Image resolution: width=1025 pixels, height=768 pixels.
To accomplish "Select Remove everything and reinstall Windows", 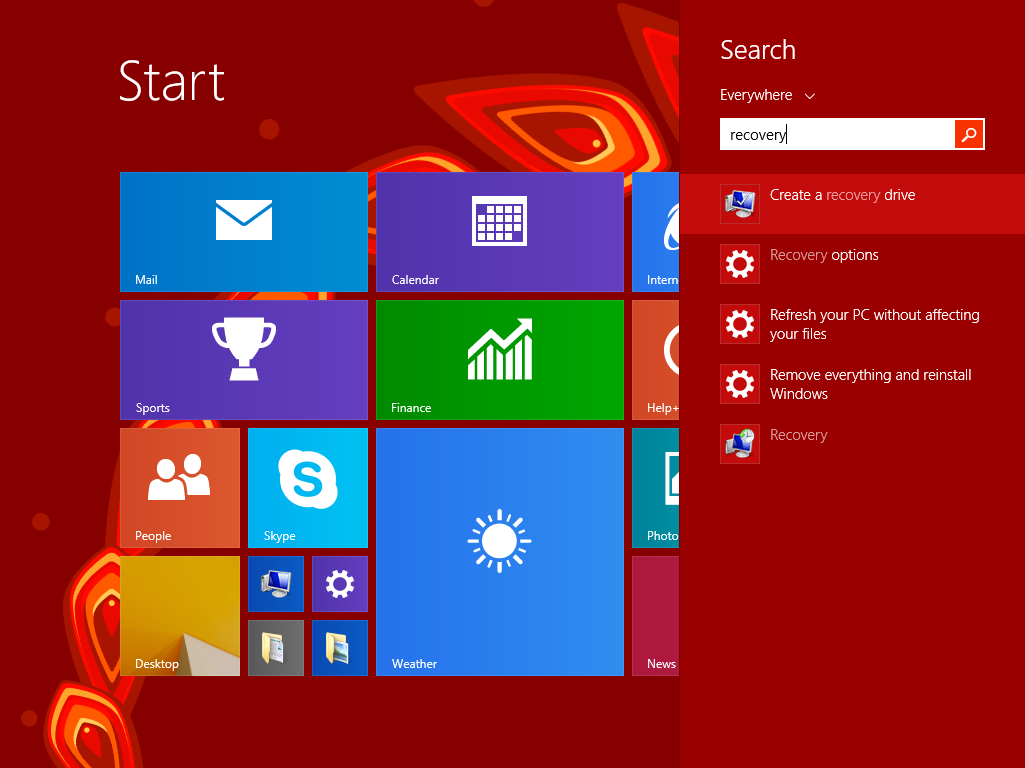I will (x=871, y=384).
